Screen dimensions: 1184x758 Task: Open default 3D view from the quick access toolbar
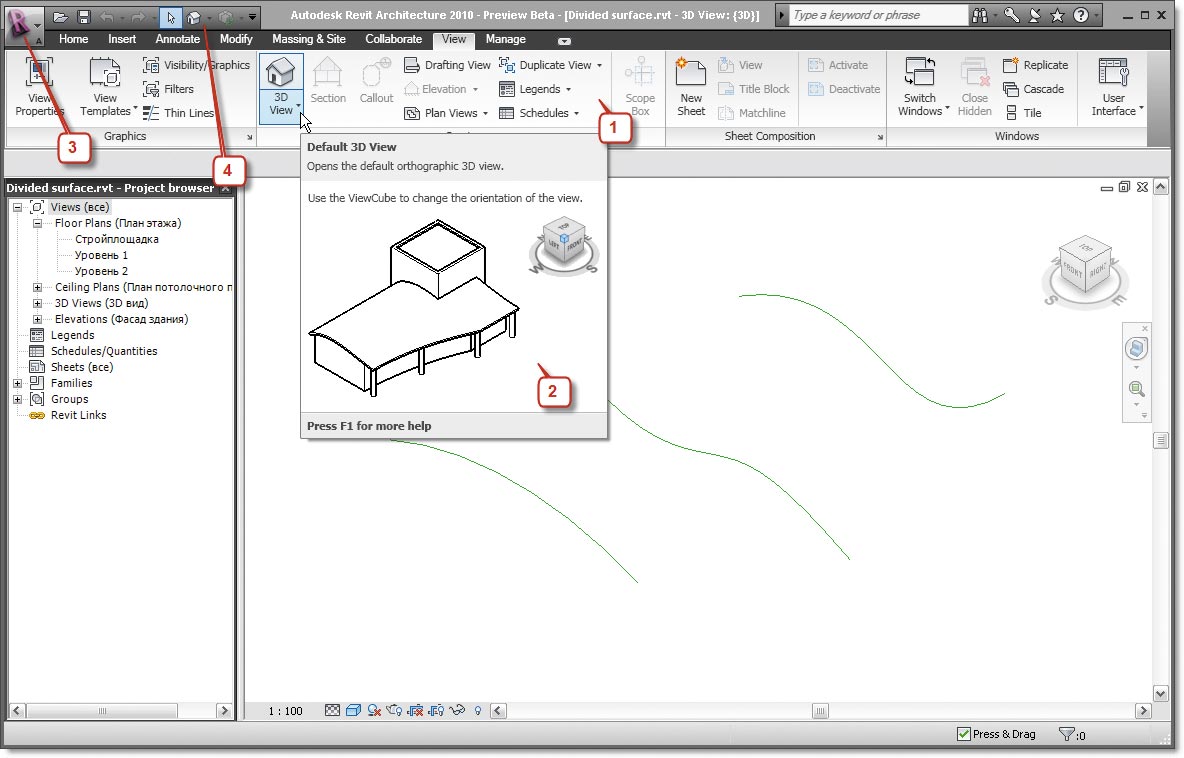[194, 16]
